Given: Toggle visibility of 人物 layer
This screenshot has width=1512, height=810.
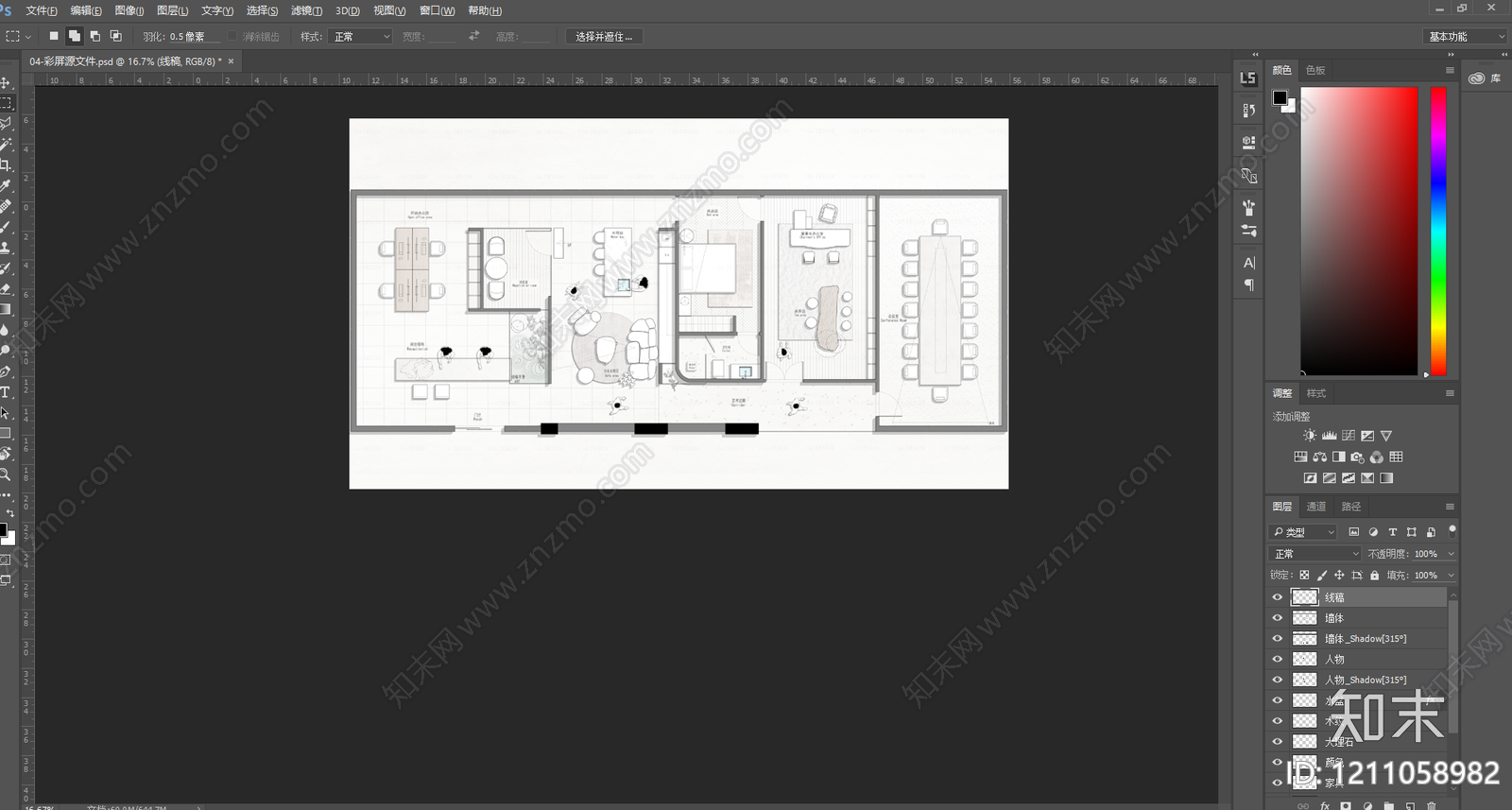Looking at the screenshot, I should (1278, 660).
